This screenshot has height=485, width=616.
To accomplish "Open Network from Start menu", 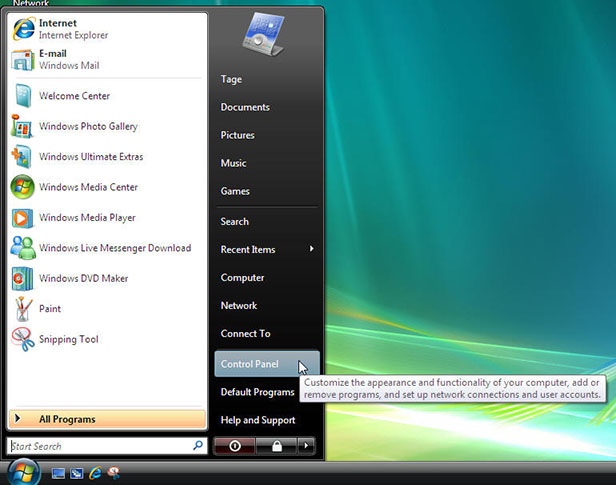I will pos(239,306).
